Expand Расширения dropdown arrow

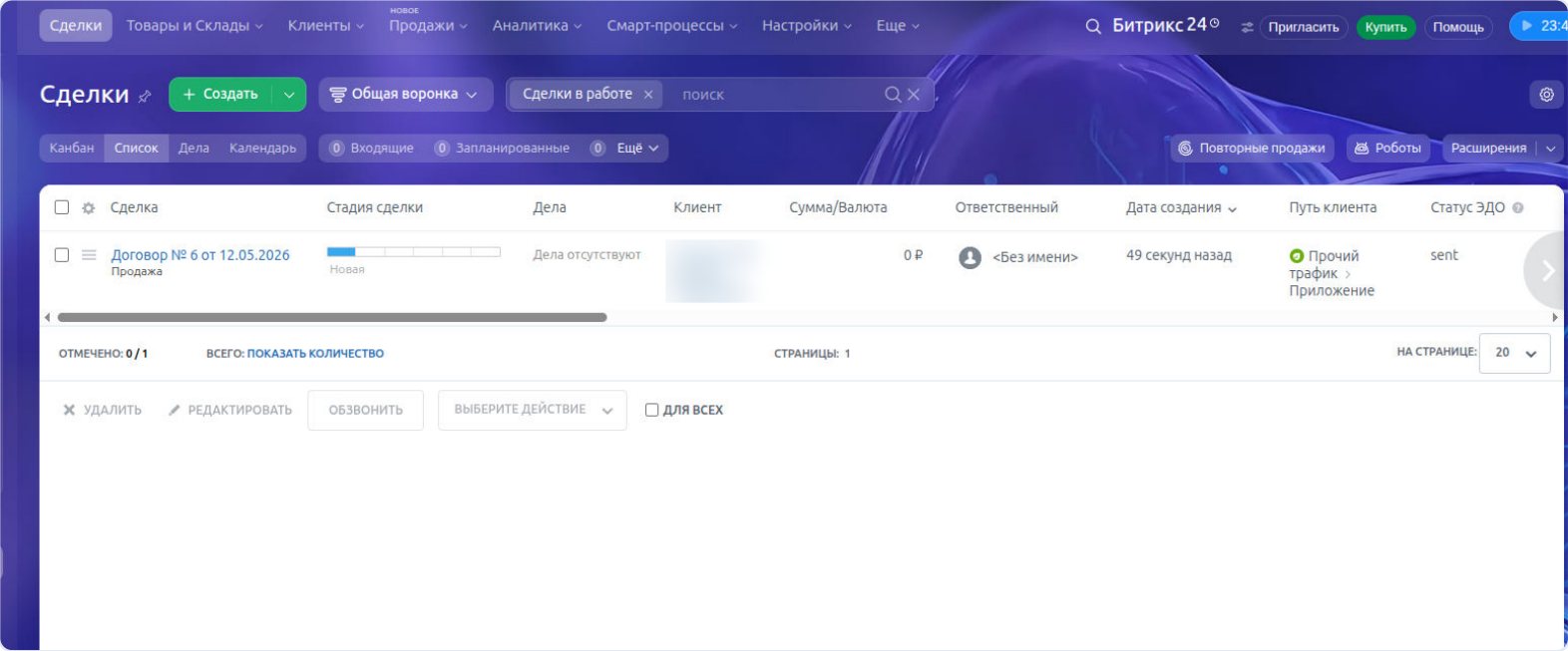(1550, 149)
